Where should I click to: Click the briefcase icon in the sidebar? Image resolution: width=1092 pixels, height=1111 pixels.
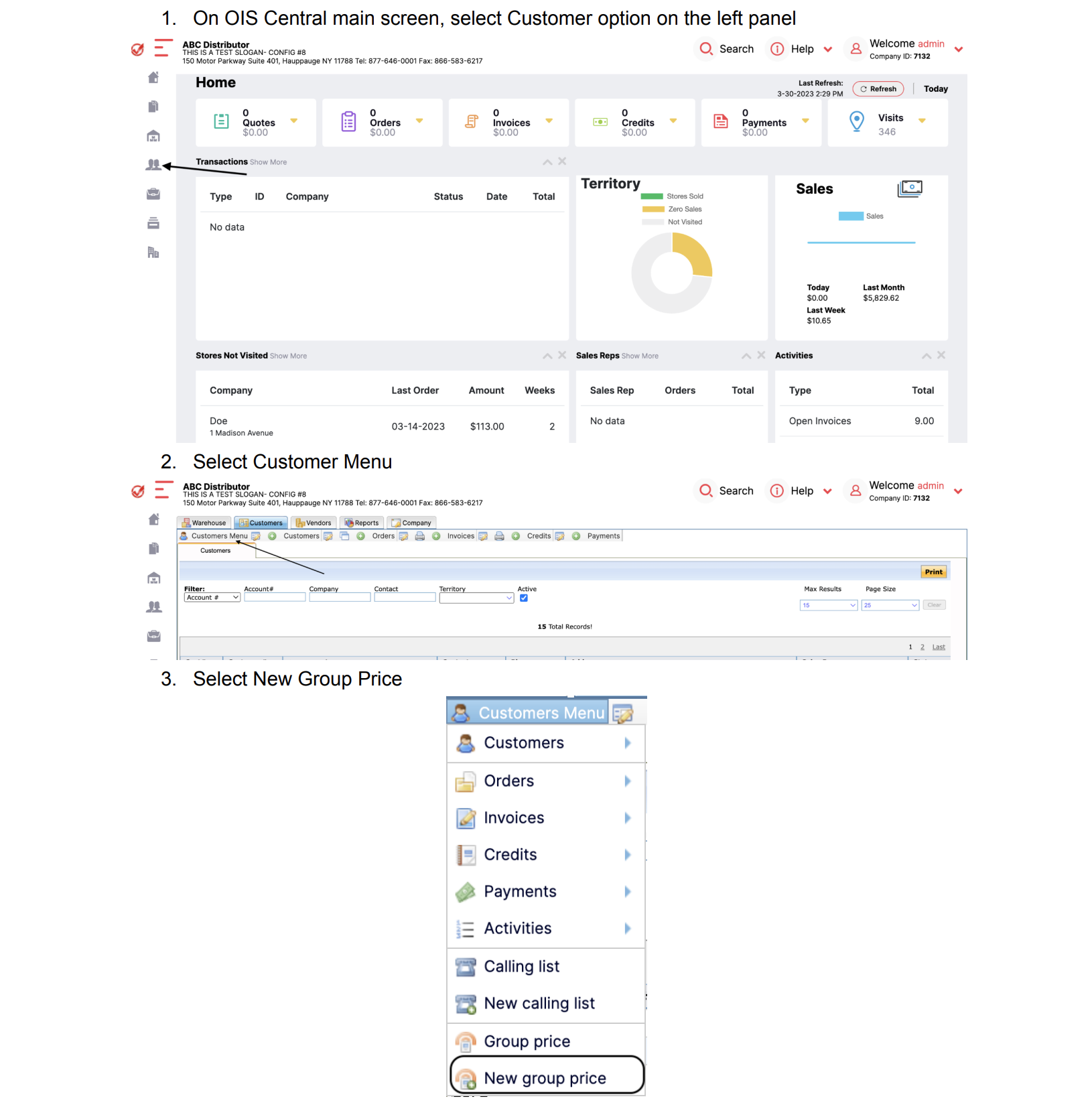pos(153,194)
